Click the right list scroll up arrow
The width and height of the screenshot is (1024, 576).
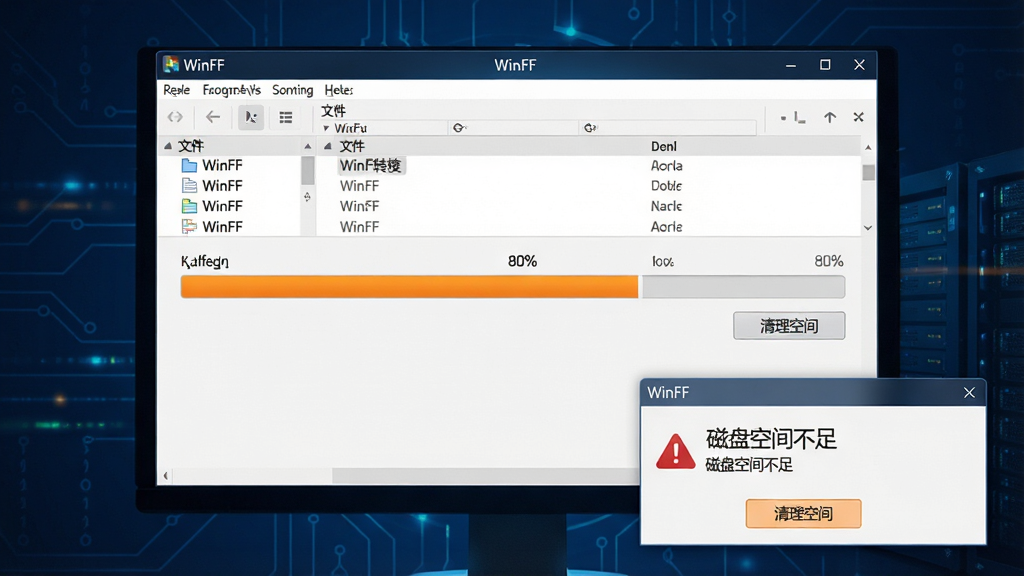click(868, 148)
